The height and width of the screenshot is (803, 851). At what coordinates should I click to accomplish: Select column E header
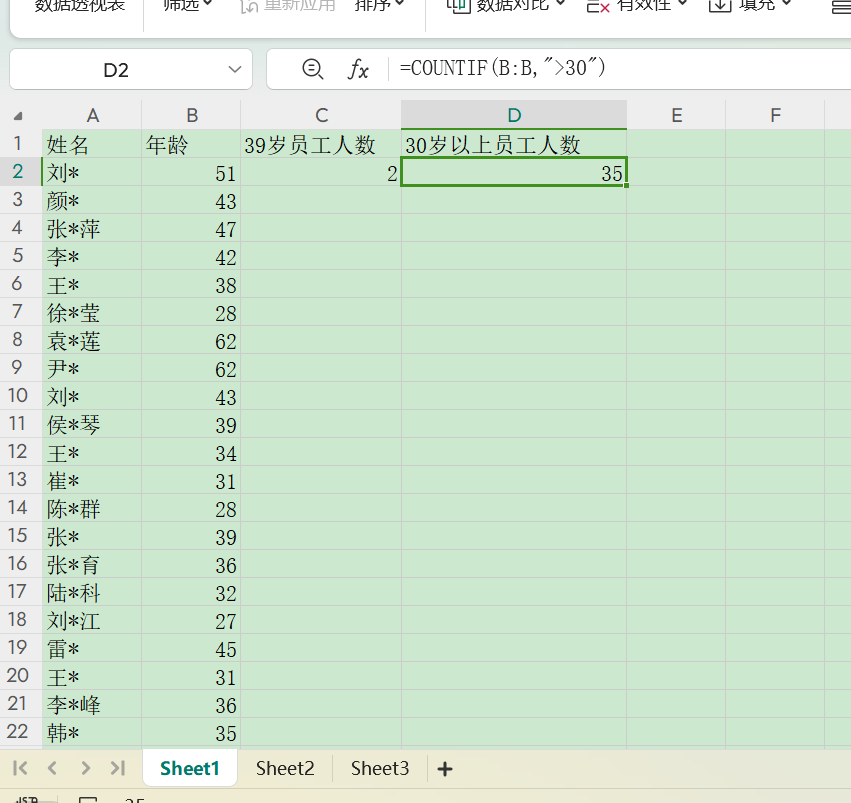[676, 115]
